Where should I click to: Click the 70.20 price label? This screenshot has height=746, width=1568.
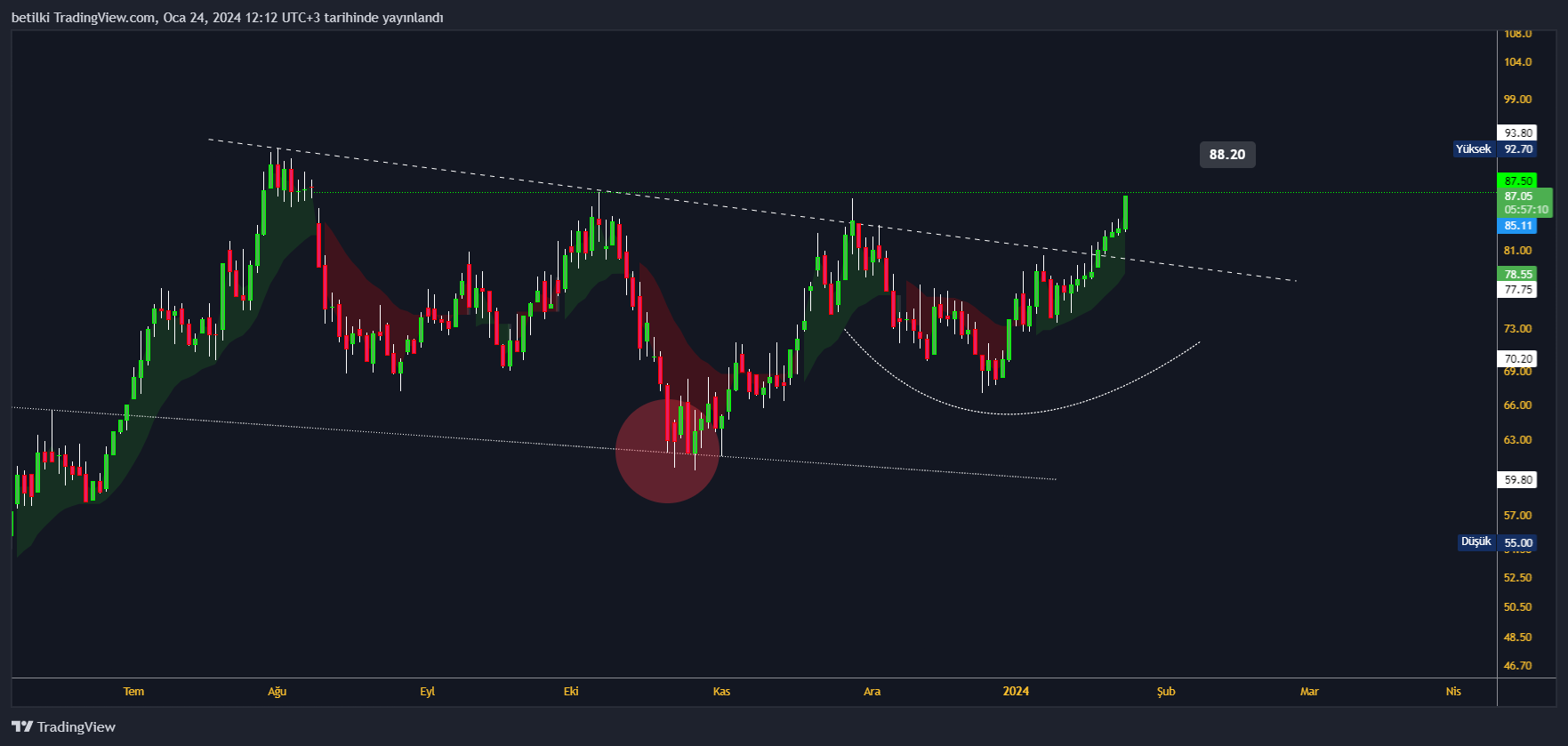click(1518, 359)
